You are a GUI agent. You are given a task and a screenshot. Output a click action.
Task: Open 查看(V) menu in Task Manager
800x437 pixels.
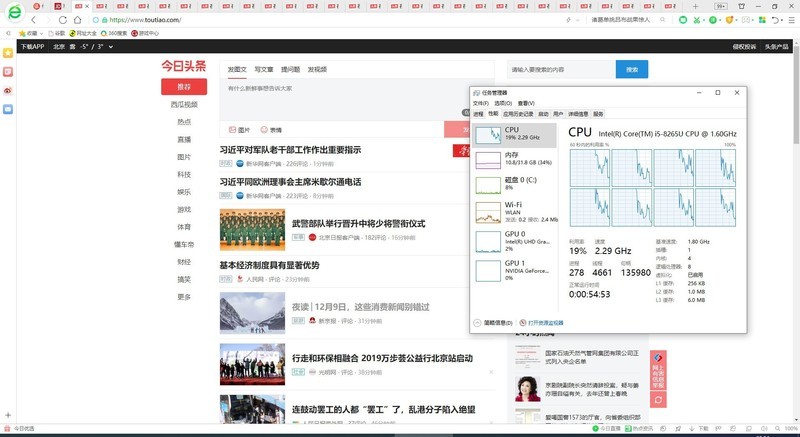tap(526, 104)
